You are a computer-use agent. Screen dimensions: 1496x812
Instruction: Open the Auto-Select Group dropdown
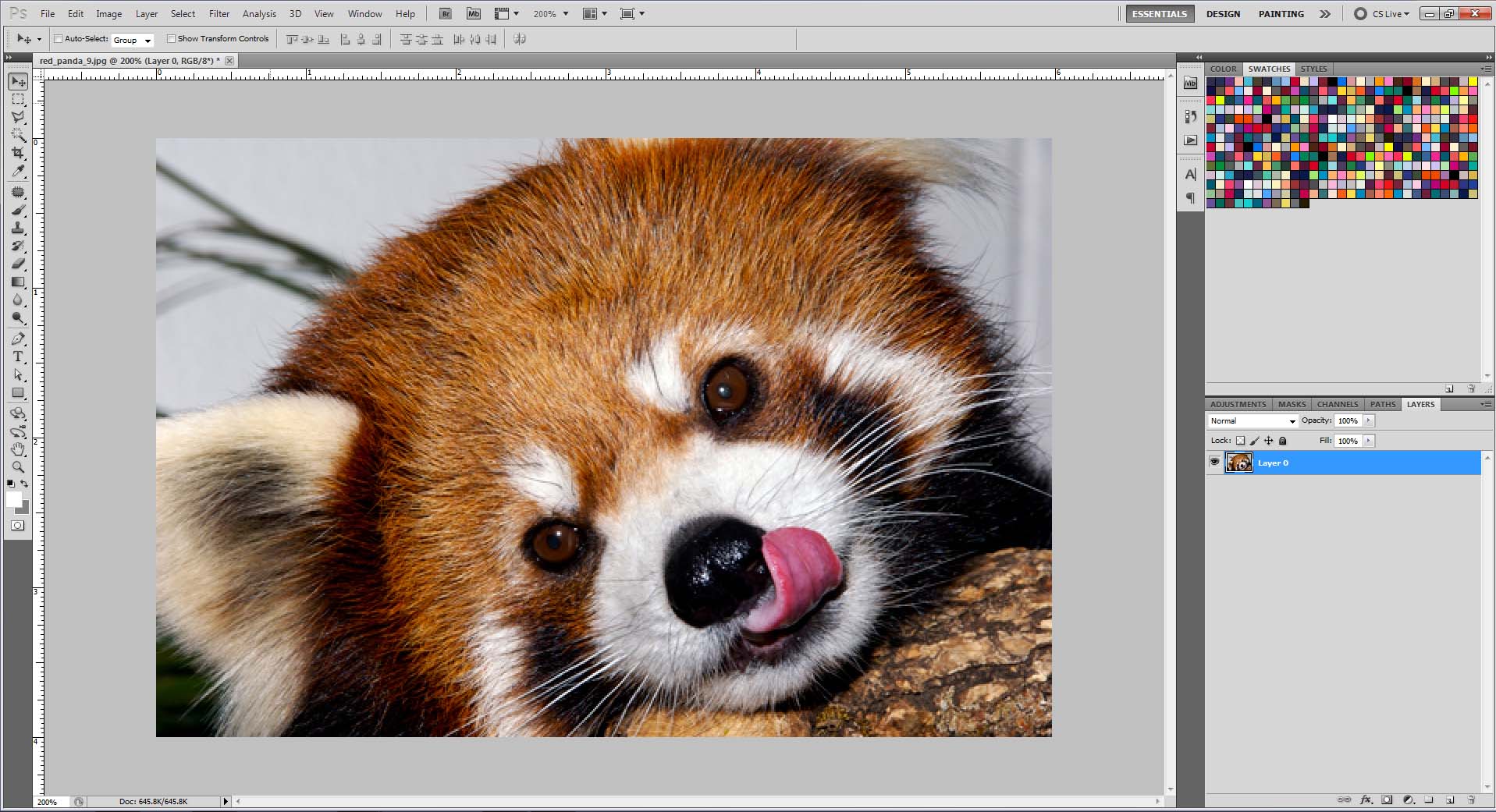pos(133,40)
